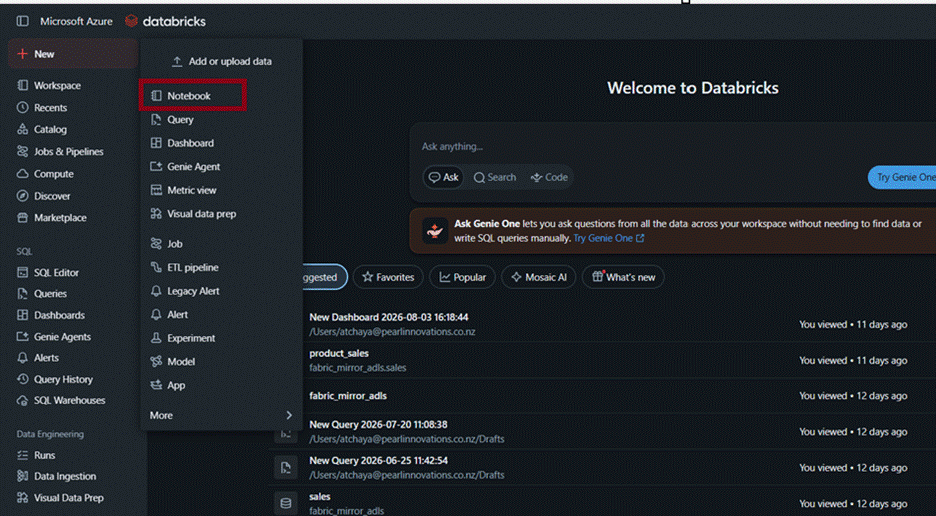Open the sales table item

pos(320,496)
